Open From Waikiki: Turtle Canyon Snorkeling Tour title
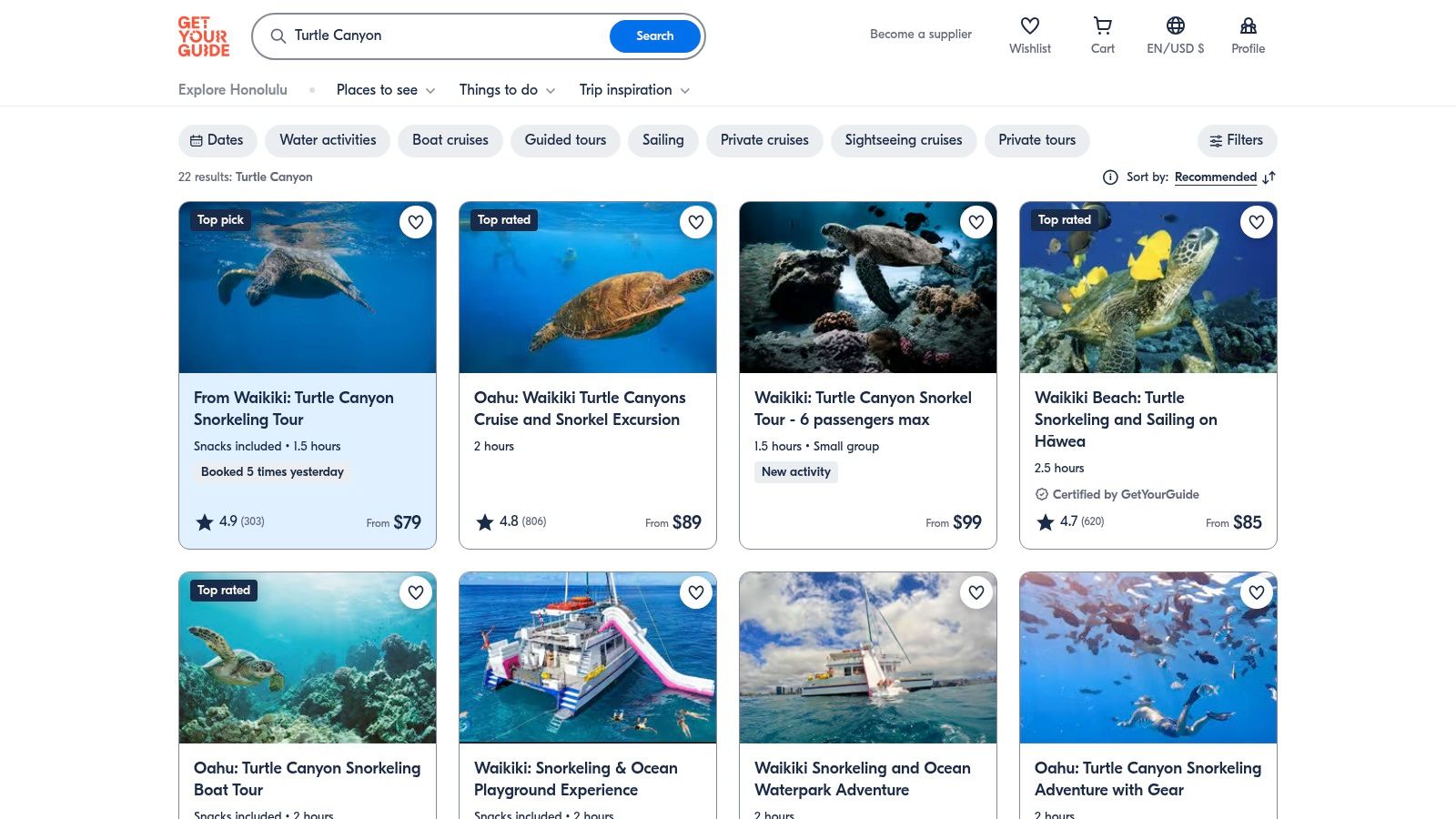 tap(294, 409)
